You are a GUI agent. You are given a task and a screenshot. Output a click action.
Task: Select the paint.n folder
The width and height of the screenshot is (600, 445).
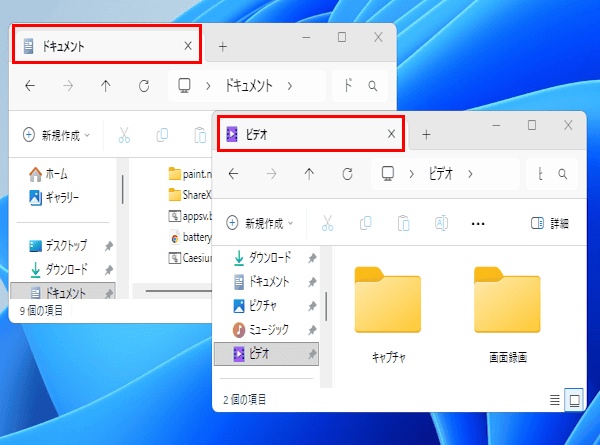[x=190, y=174]
